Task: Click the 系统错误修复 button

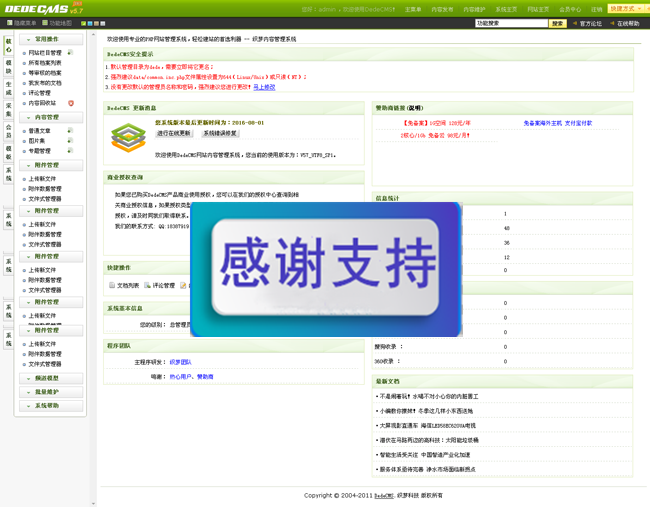Action: coord(220,133)
